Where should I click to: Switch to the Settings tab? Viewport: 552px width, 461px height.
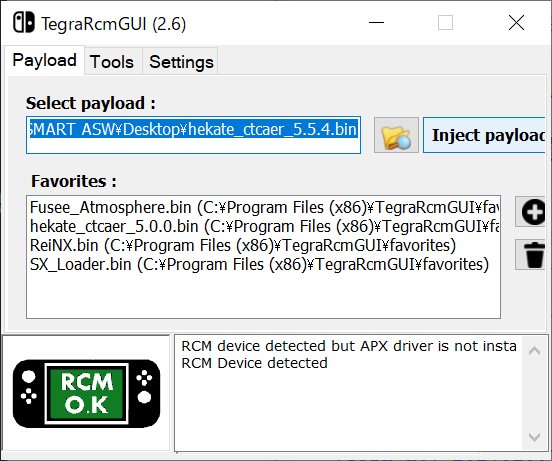pyautogui.click(x=181, y=62)
